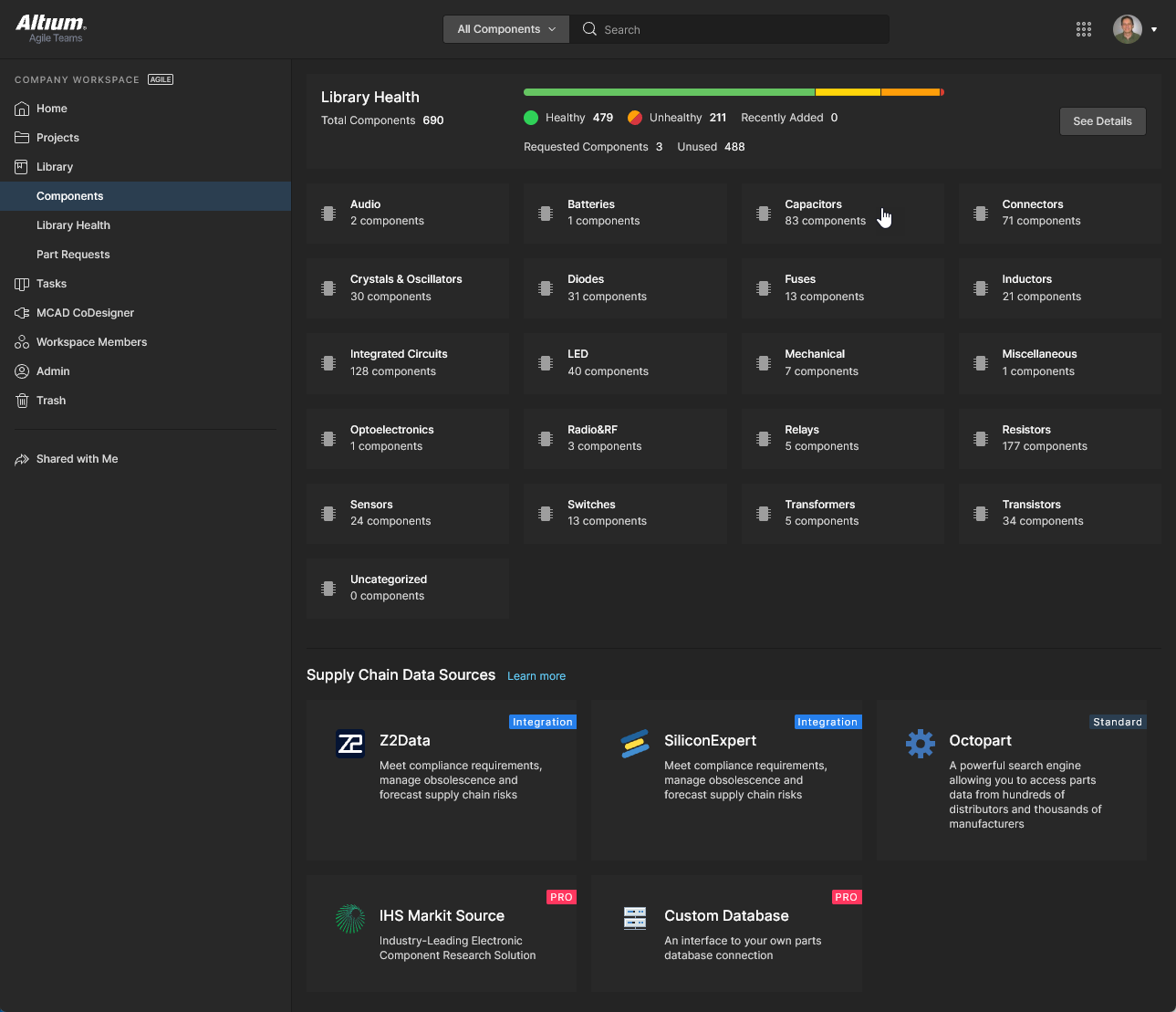Click the Standard badge on Octopart

(1118, 722)
